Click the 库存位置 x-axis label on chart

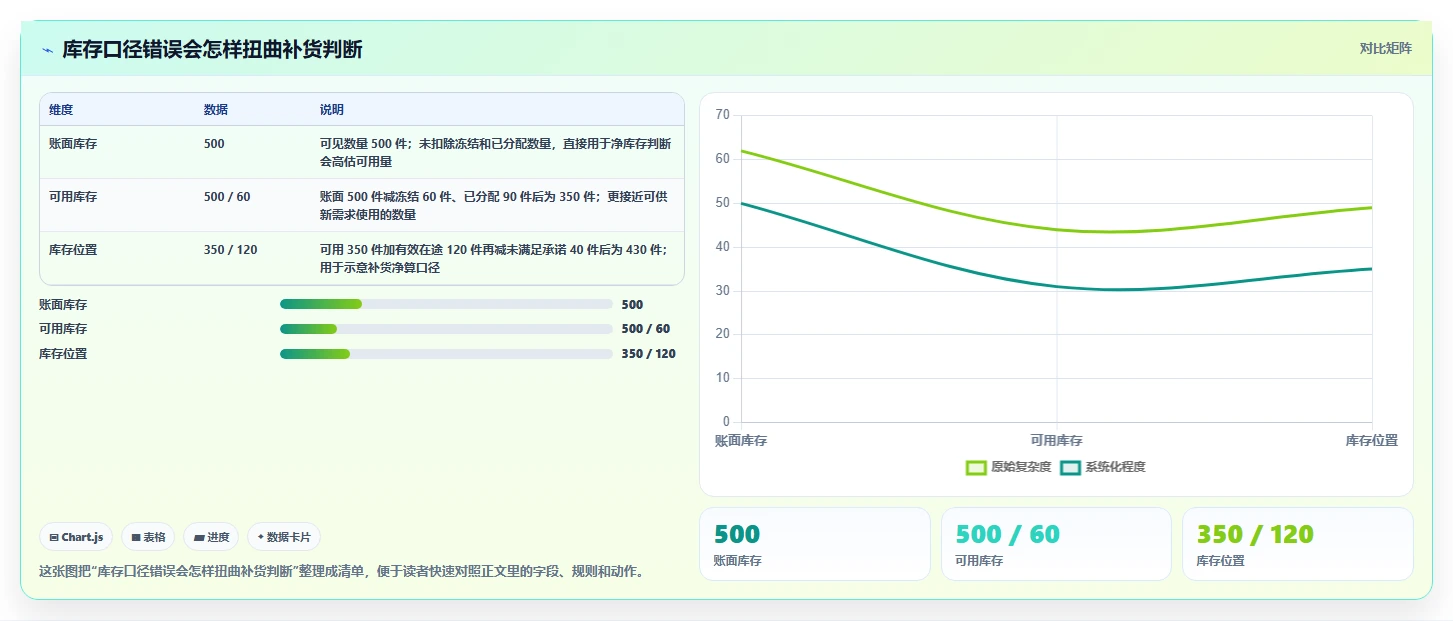point(1372,441)
